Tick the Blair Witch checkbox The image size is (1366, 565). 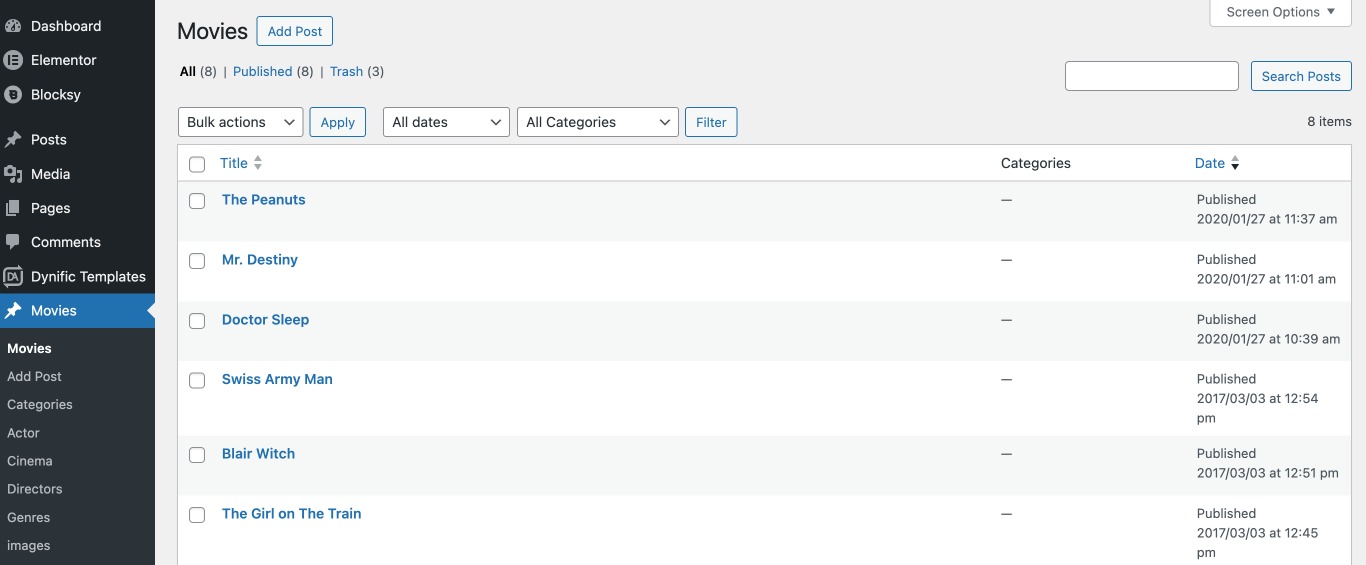[x=197, y=455]
